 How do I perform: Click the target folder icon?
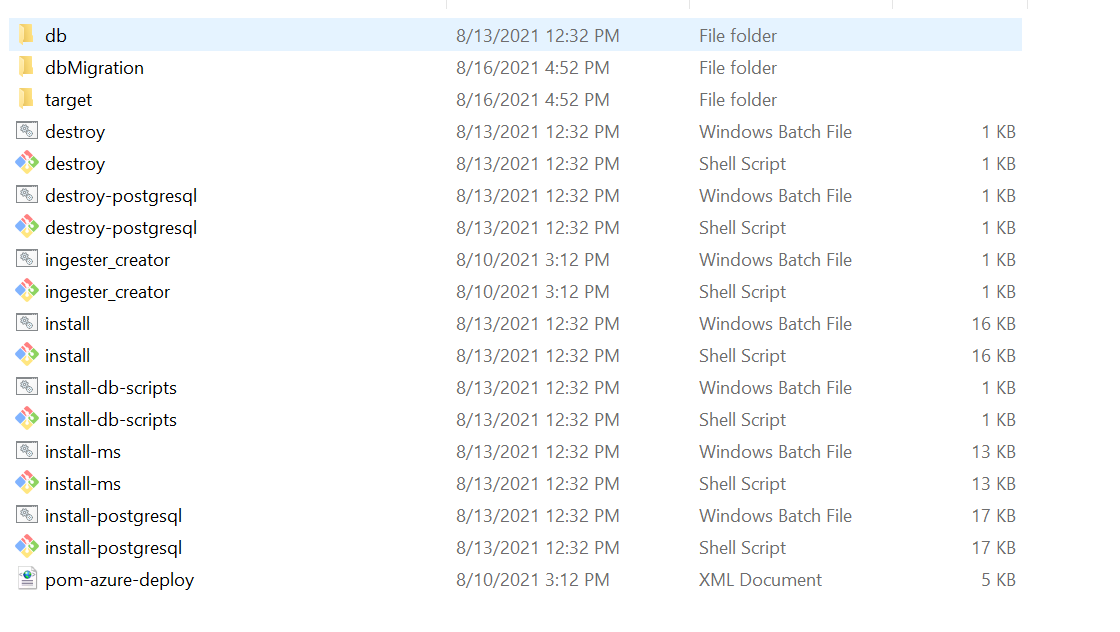[x=27, y=100]
